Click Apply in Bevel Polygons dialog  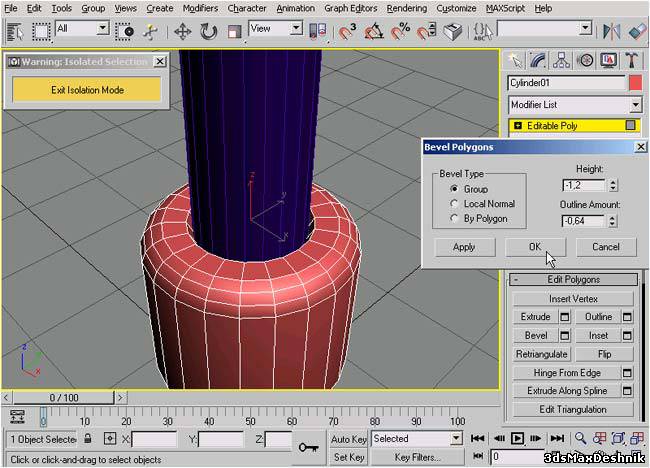click(x=464, y=247)
